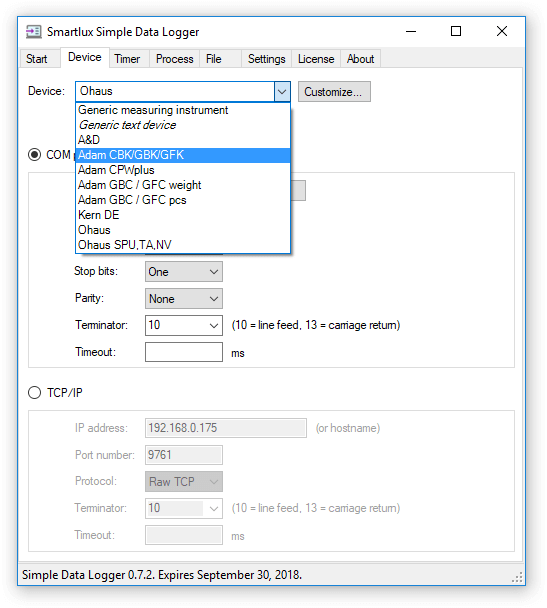Choose Generic measuring instrument from list
This screenshot has width=547, height=608.
(183, 110)
